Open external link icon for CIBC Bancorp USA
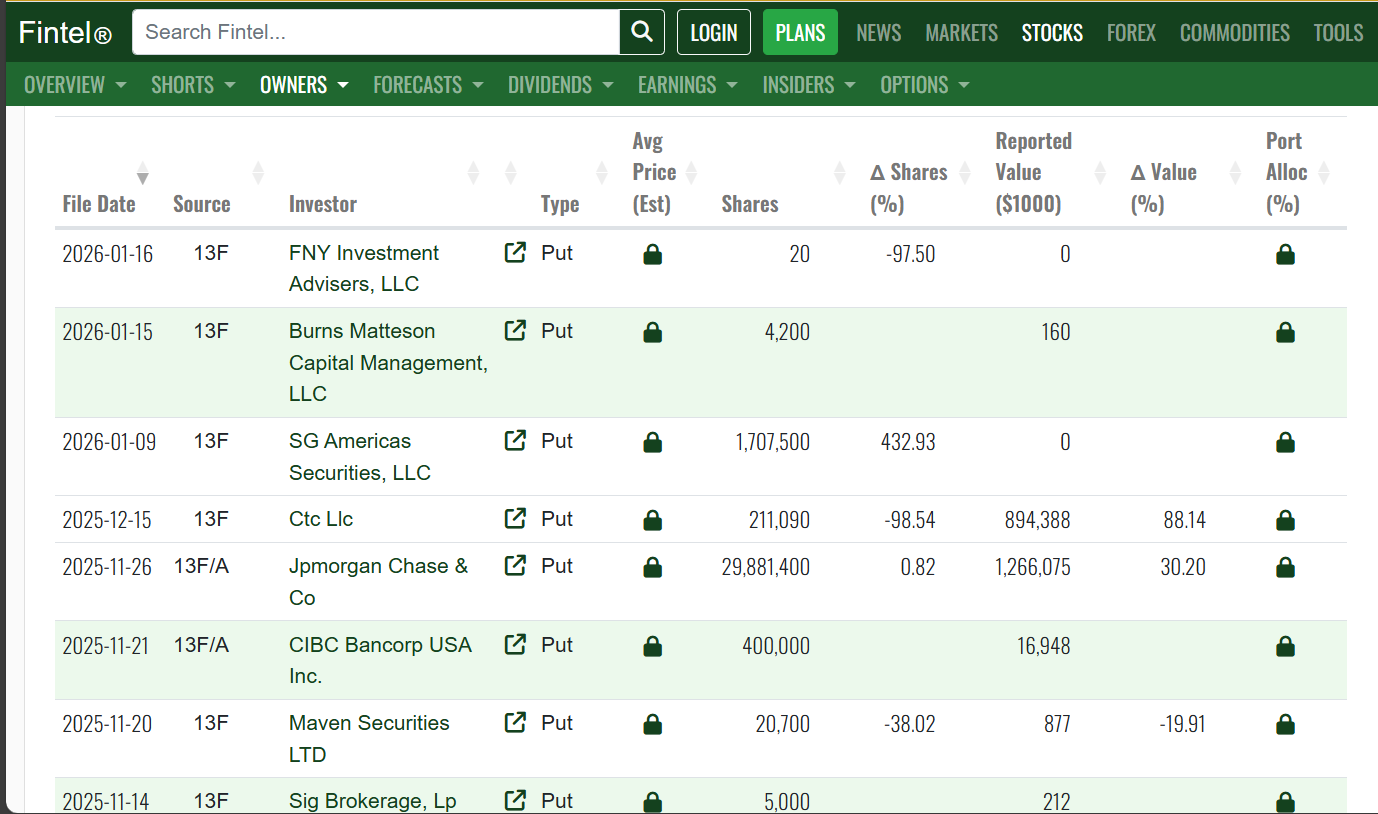1378x814 pixels. click(x=515, y=645)
